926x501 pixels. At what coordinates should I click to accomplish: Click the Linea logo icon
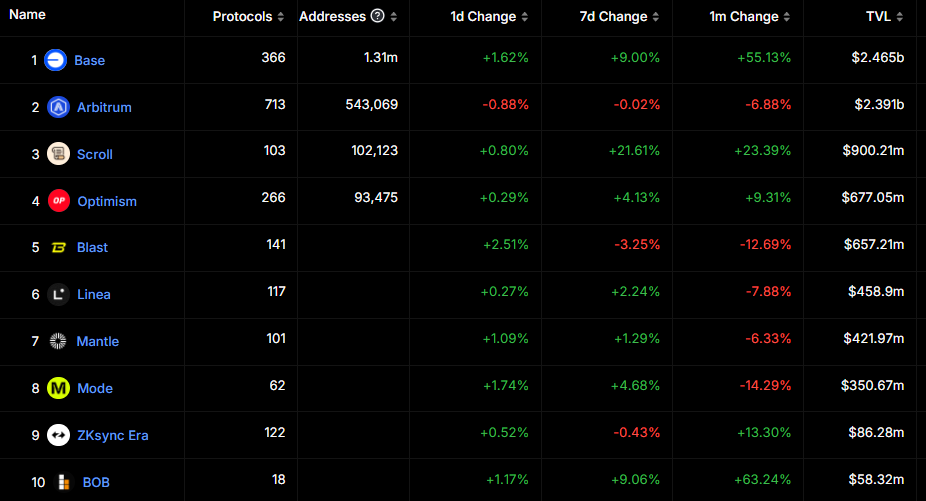[59, 294]
